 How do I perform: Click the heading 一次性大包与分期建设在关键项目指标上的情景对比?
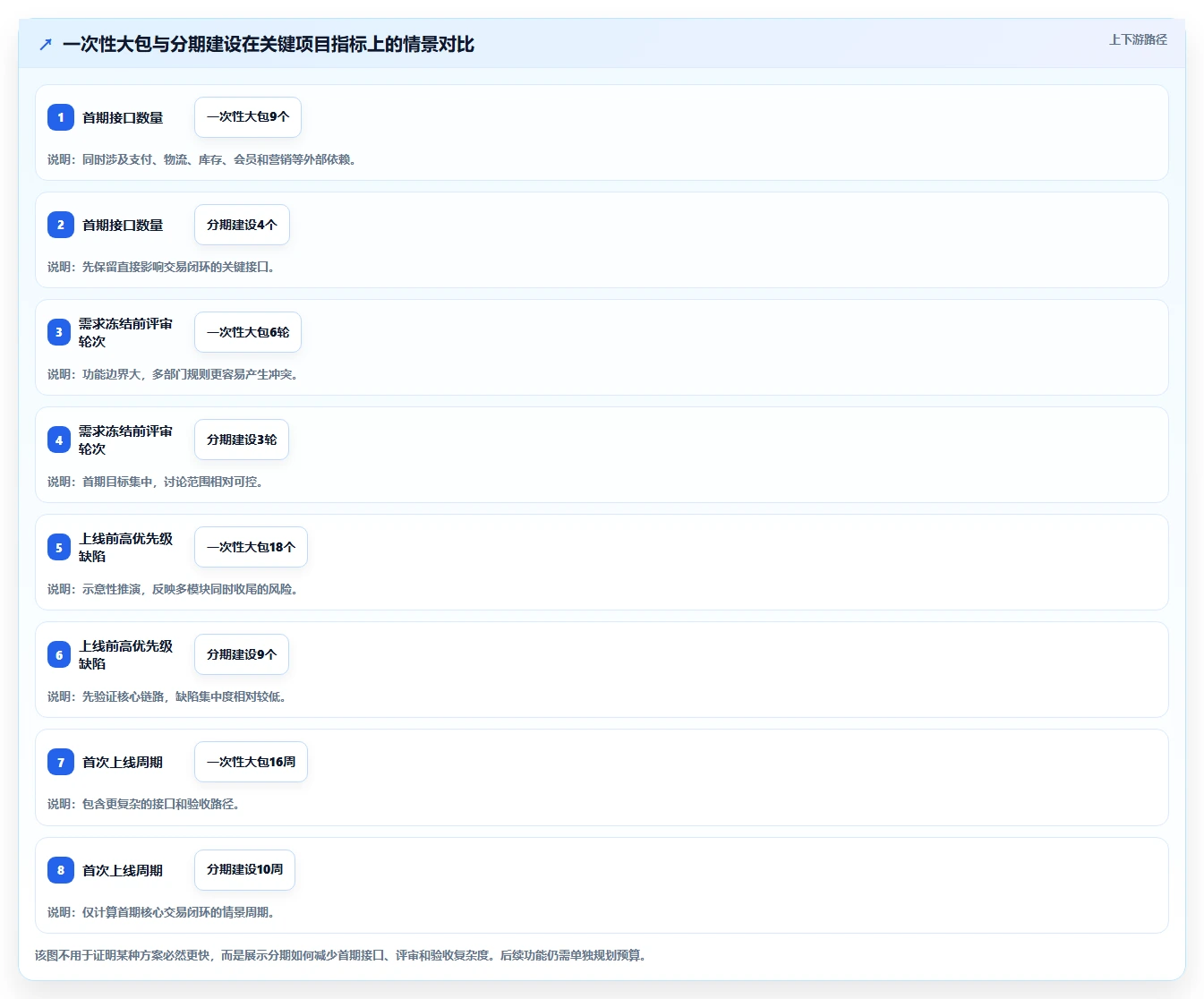click(x=269, y=44)
